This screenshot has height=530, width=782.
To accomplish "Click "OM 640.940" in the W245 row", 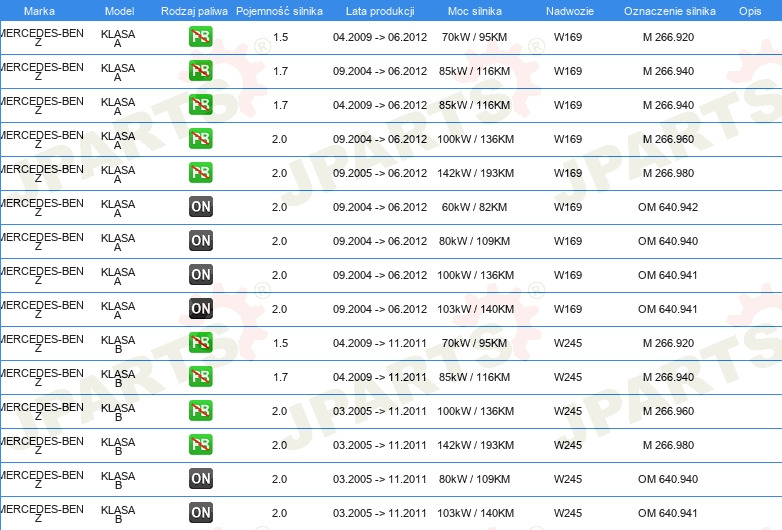I will [x=668, y=479].
